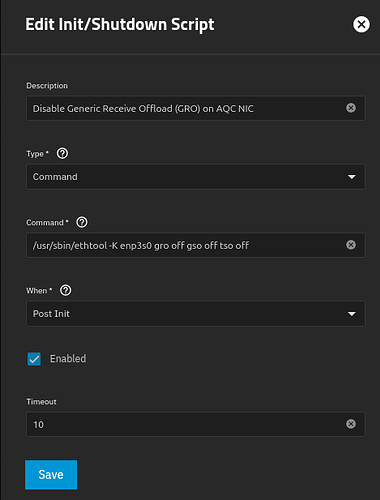
Task: Select the Edit Init/Shutdown Script title
Action: pyautogui.click(x=120, y=25)
